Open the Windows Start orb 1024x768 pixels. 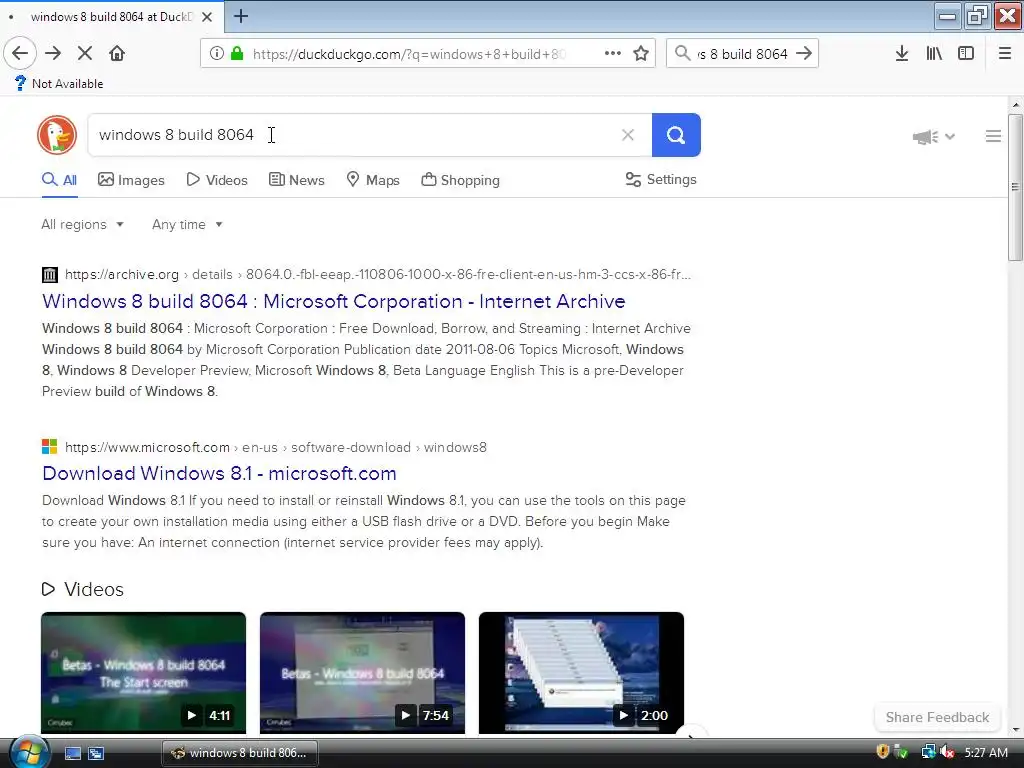pos(29,752)
